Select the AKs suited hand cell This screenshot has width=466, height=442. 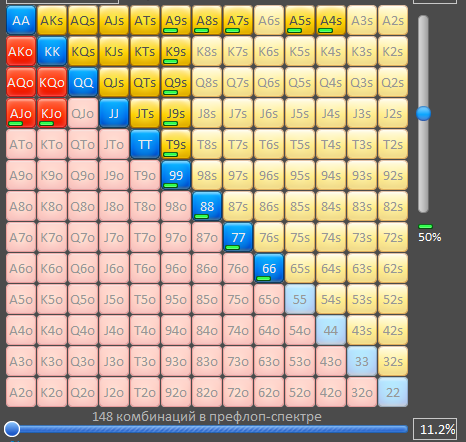click(52, 20)
